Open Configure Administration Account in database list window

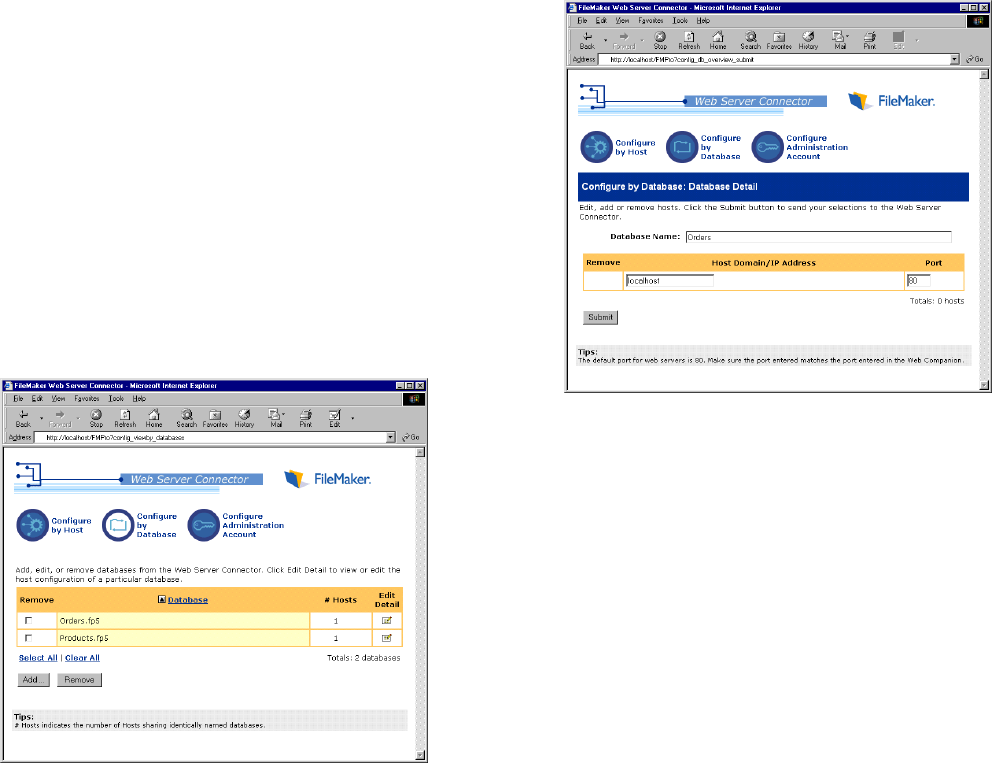tap(236, 525)
